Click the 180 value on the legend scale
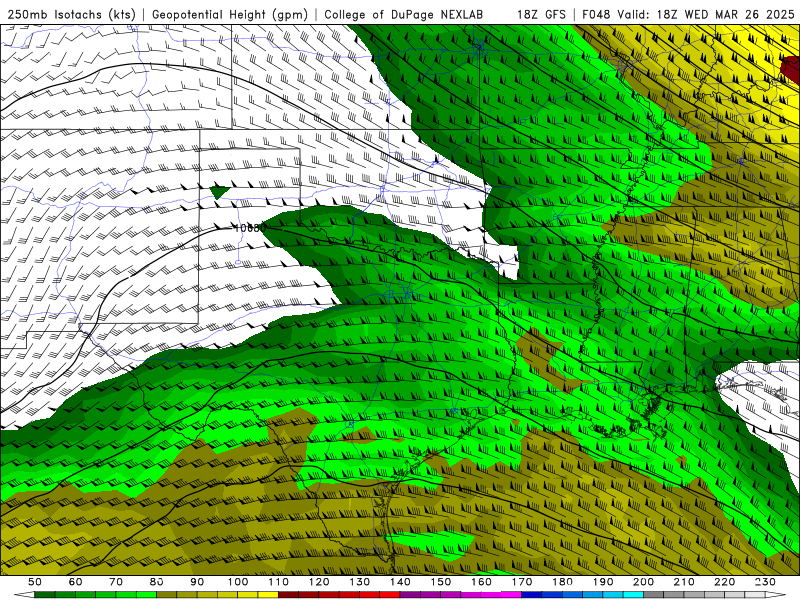 (562, 582)
